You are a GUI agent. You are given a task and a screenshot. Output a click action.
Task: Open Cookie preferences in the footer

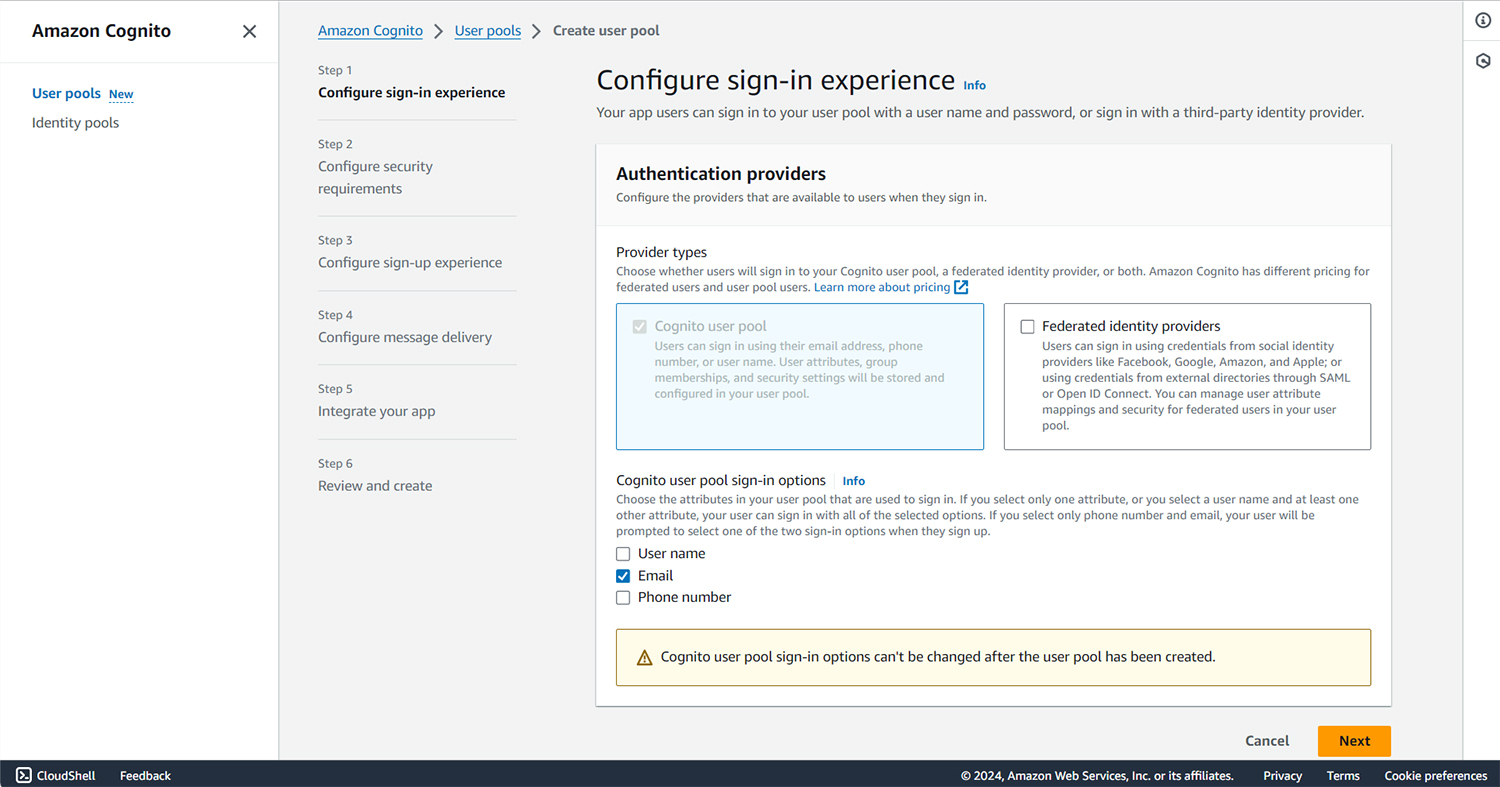pyautogui.click(x=1435, y=776)
